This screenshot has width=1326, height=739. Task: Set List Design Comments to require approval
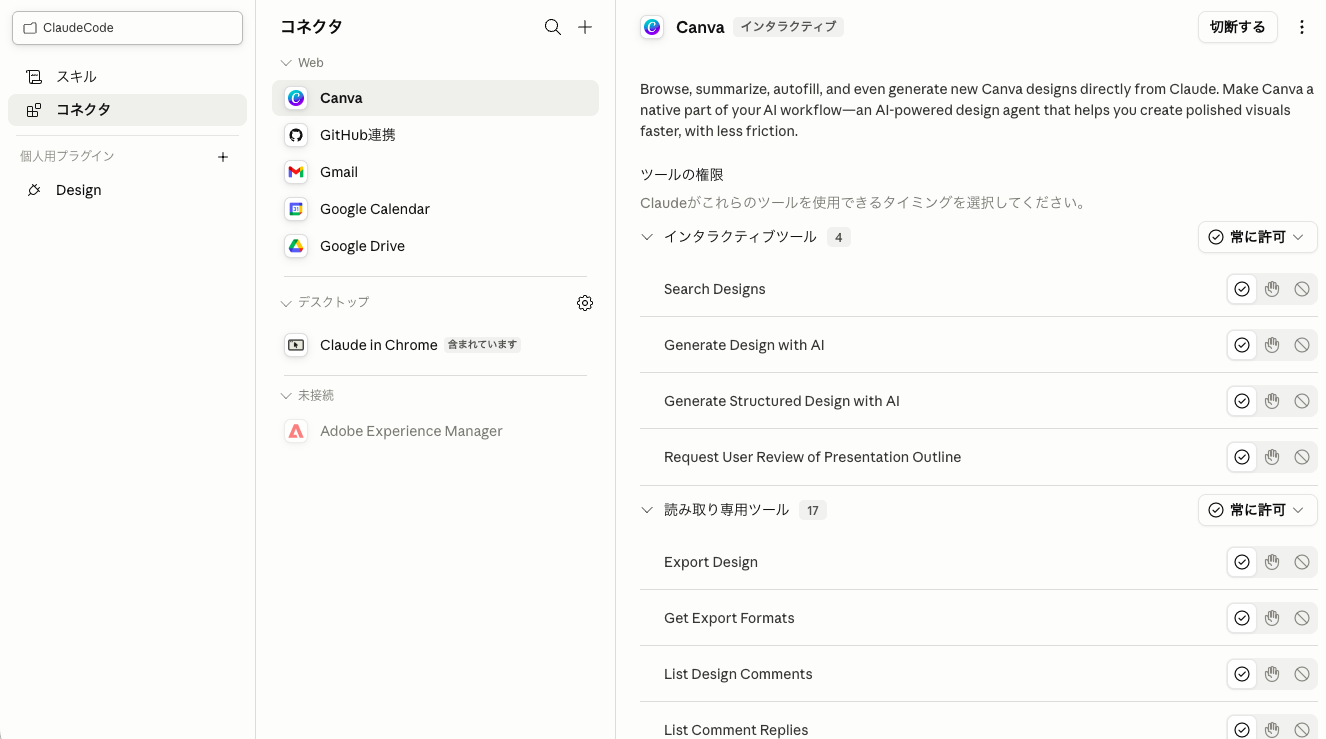click(x=1272, y=674)
